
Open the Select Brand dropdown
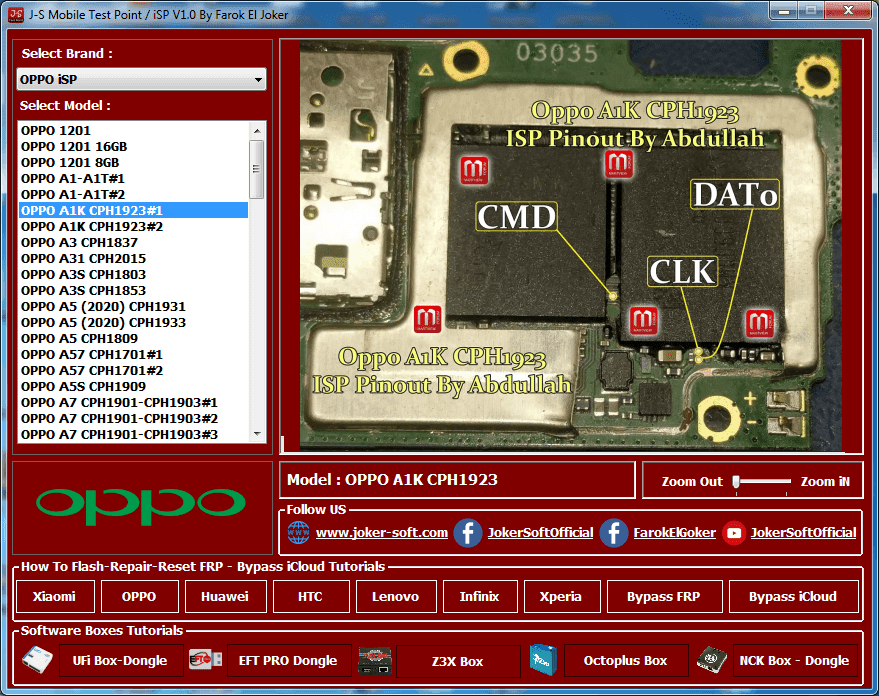click(x=140, y=79)
